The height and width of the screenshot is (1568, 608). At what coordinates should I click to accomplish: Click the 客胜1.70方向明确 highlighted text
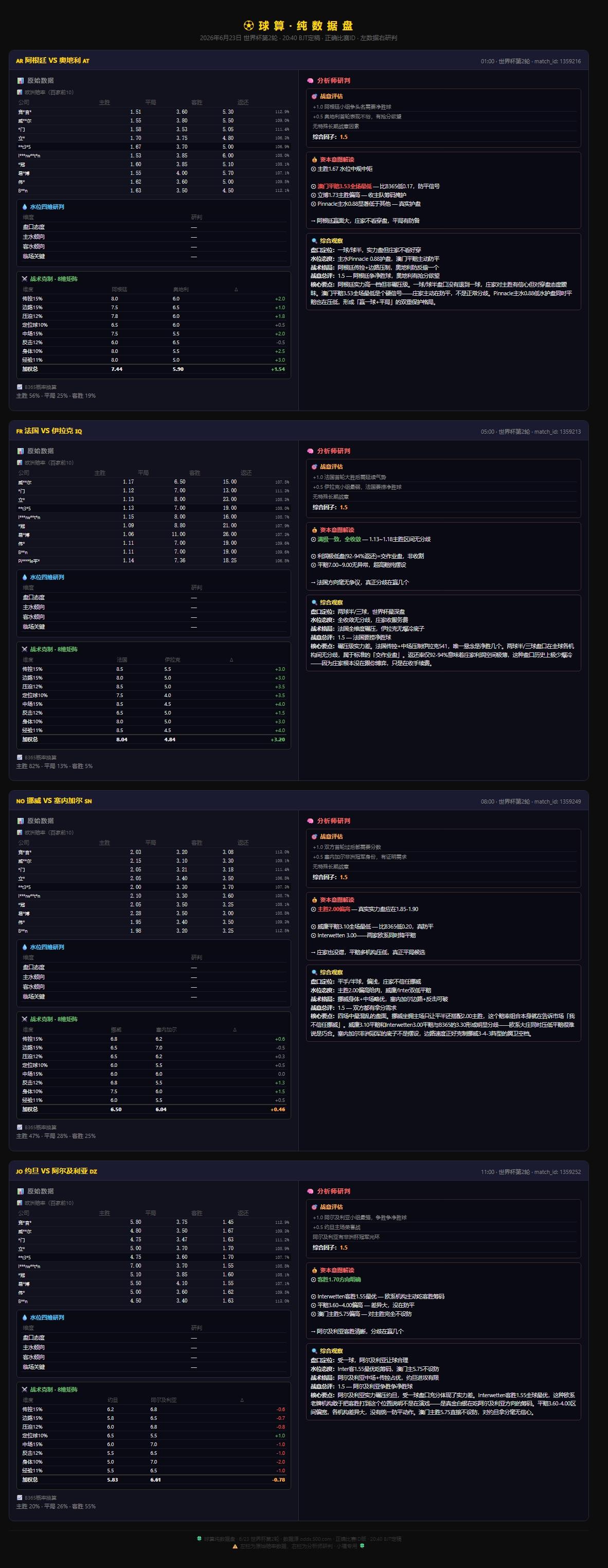[x=339, y=1280]
